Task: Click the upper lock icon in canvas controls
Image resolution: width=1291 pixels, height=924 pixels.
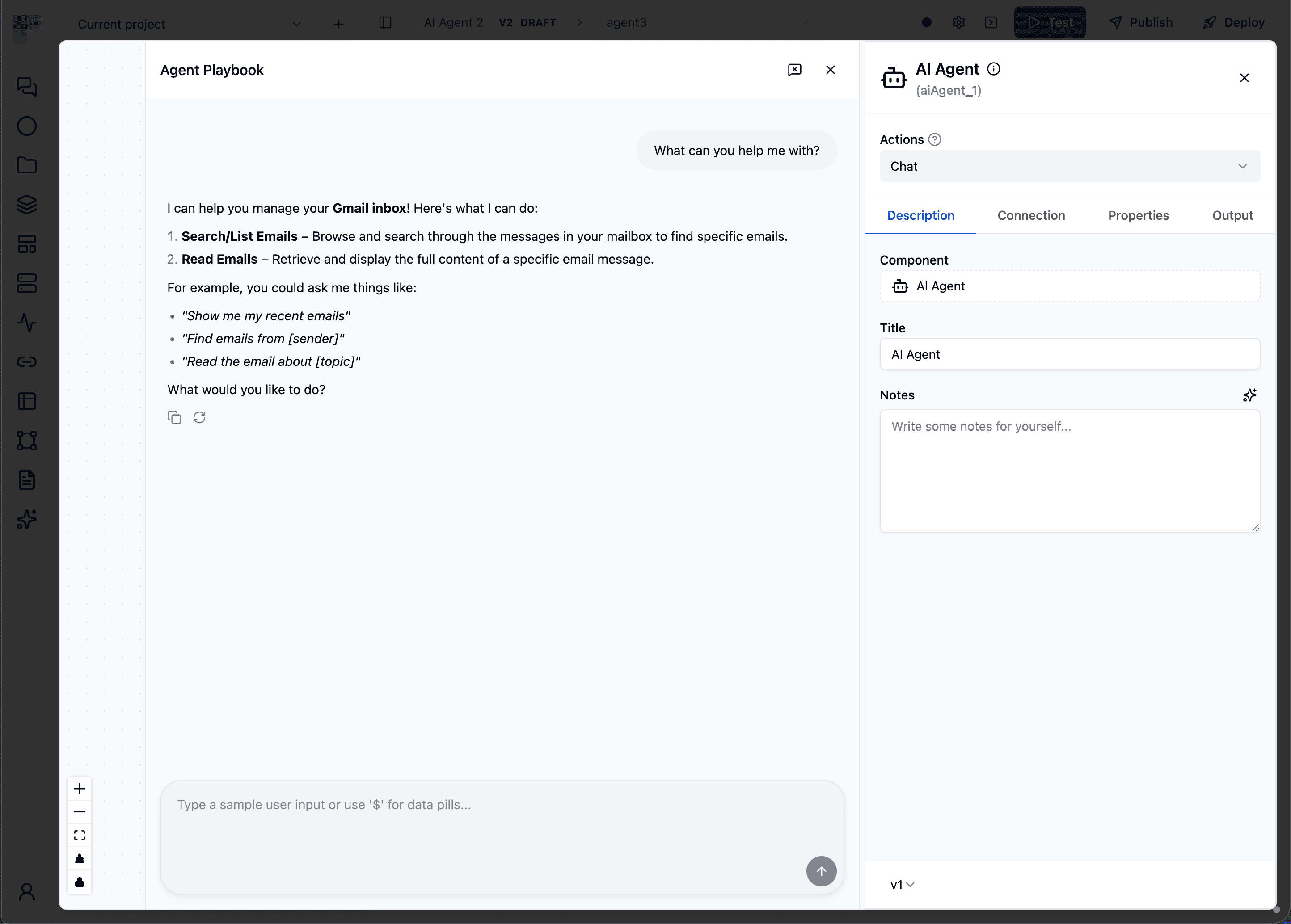Action: coord(80,859)
